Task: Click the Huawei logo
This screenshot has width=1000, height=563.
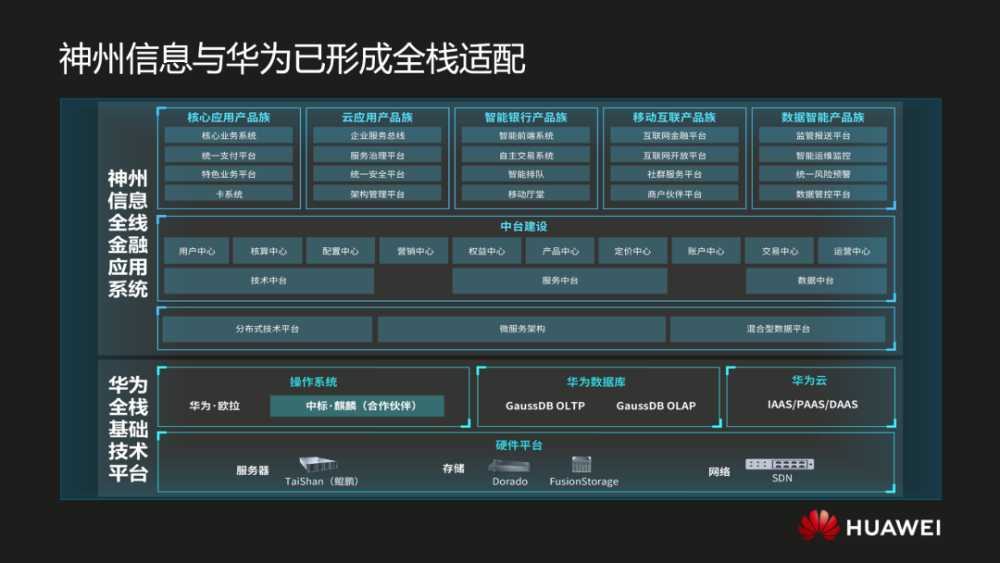Action: (870, 527)
